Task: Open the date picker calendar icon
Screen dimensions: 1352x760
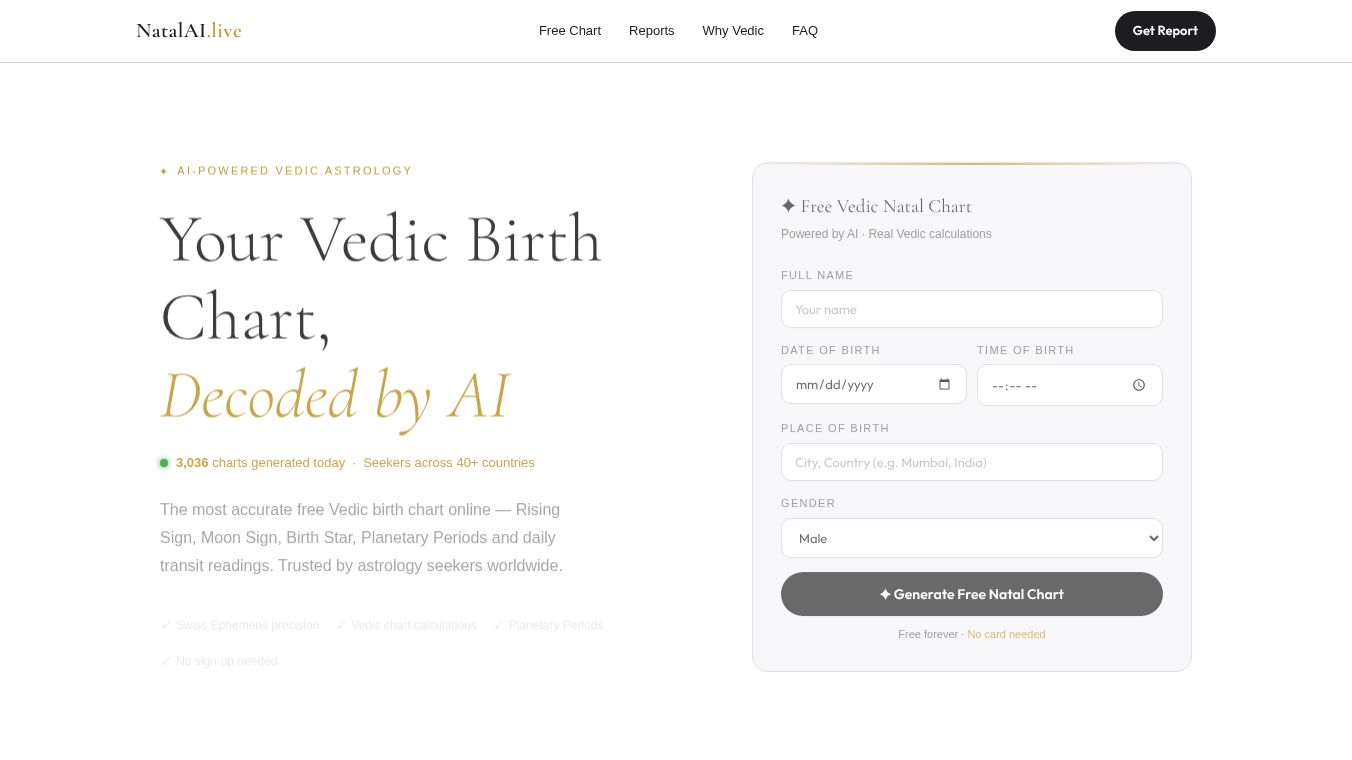Action: pos(944,384)
